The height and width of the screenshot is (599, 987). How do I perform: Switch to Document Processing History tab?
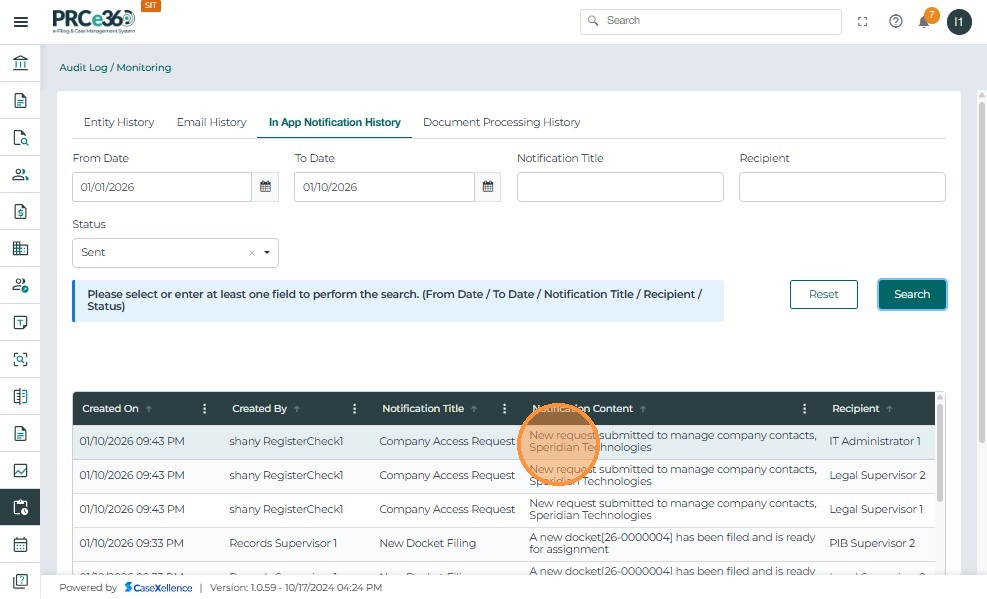[x=501, y=122]
